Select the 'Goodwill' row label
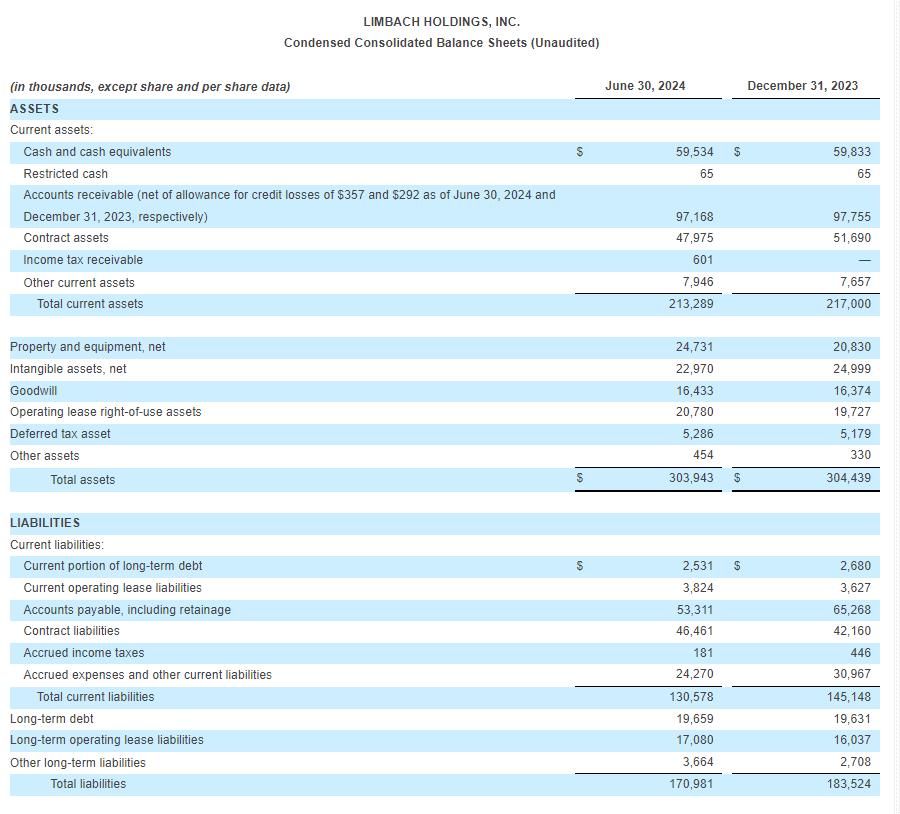 tap(33, 391)
